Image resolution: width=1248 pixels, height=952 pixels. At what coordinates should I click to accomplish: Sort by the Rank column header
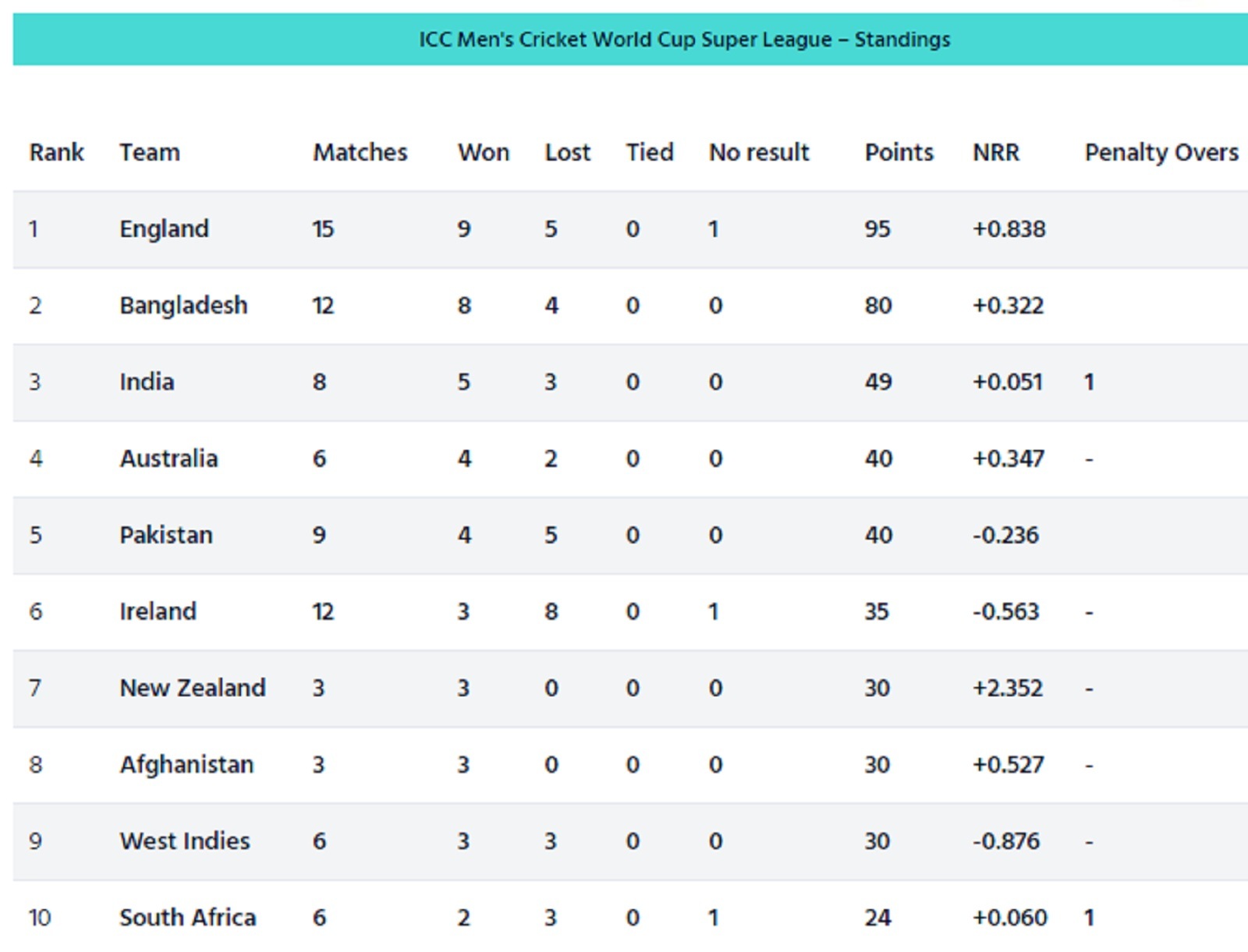56,152
